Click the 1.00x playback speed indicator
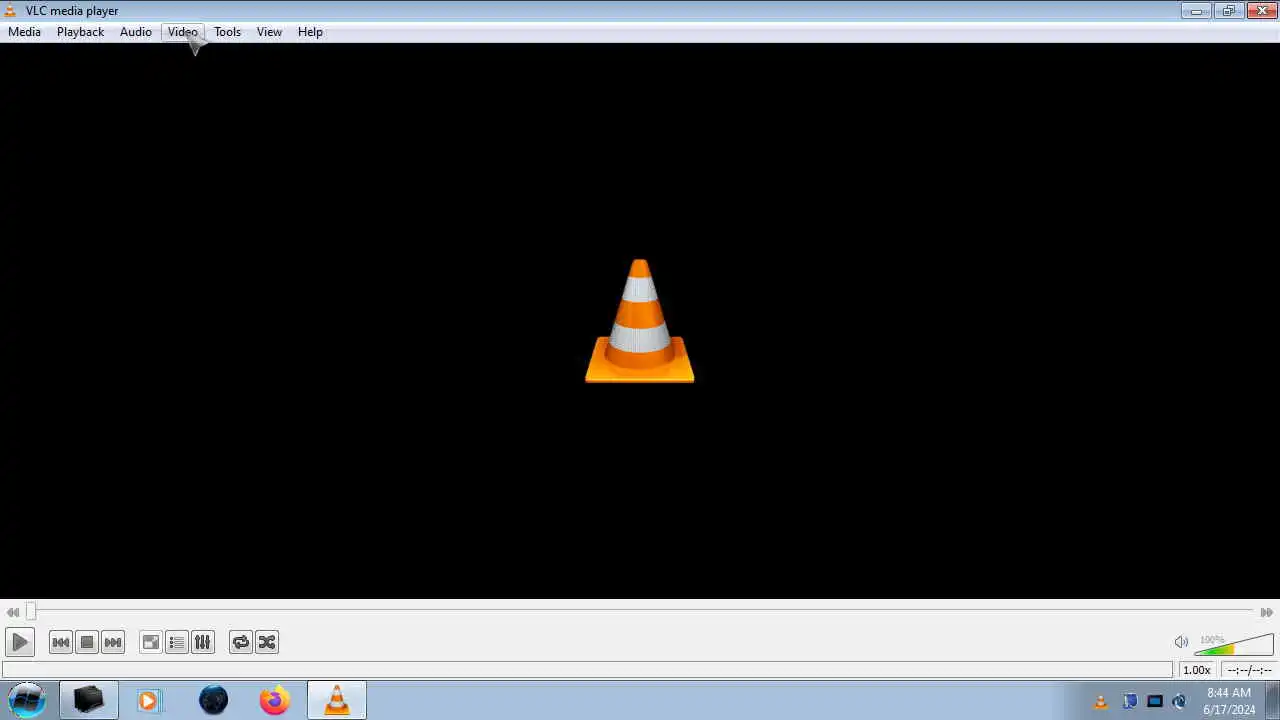The image size is (1280, 720). pos(1196,670)
